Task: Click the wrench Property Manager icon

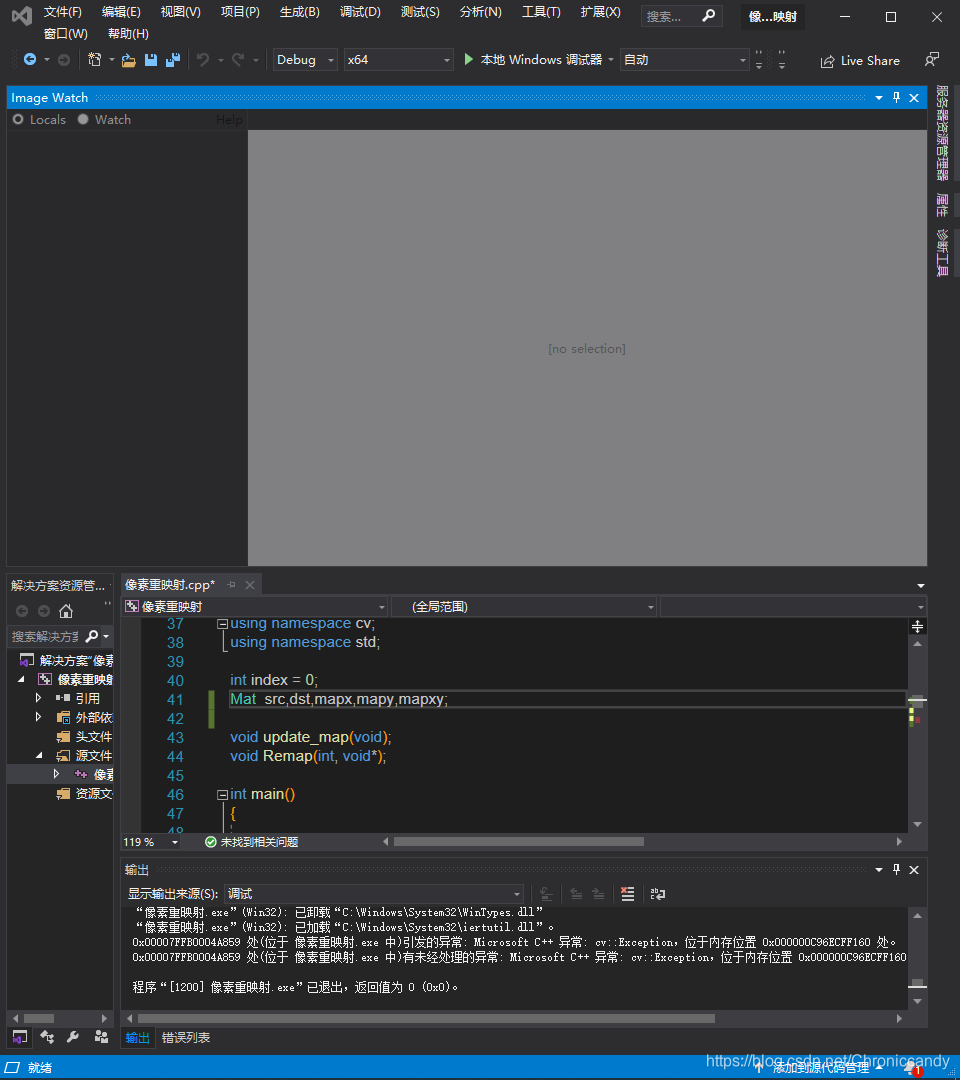Action: click(x=73, y=1037)
